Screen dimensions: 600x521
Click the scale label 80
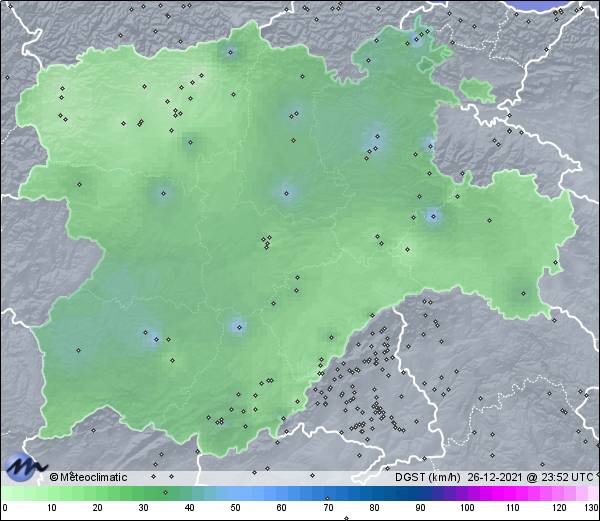point(374,508)
